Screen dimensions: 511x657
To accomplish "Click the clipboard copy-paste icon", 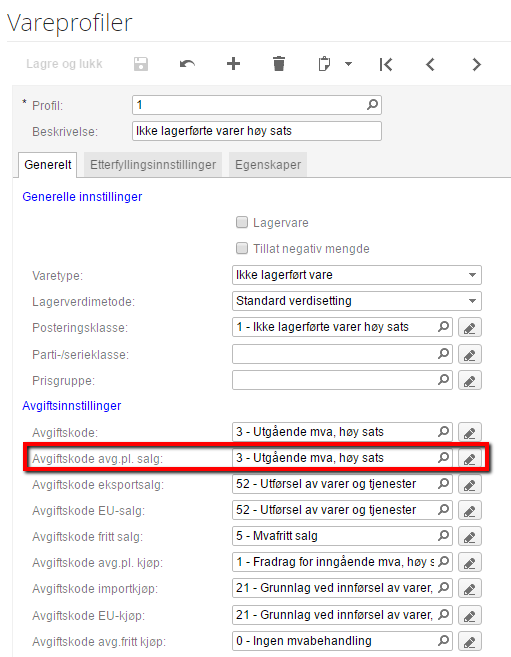I will click(324, 64).
